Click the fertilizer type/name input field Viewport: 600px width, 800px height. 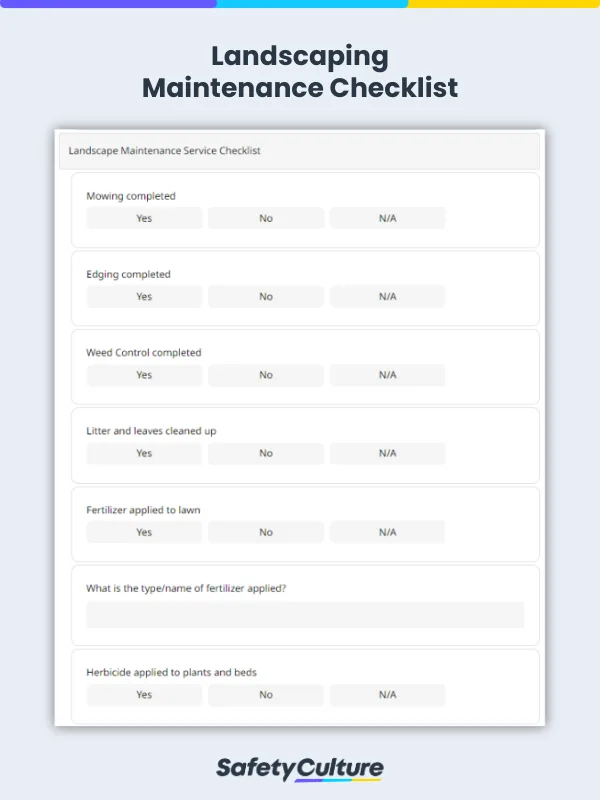coord(304,615)
